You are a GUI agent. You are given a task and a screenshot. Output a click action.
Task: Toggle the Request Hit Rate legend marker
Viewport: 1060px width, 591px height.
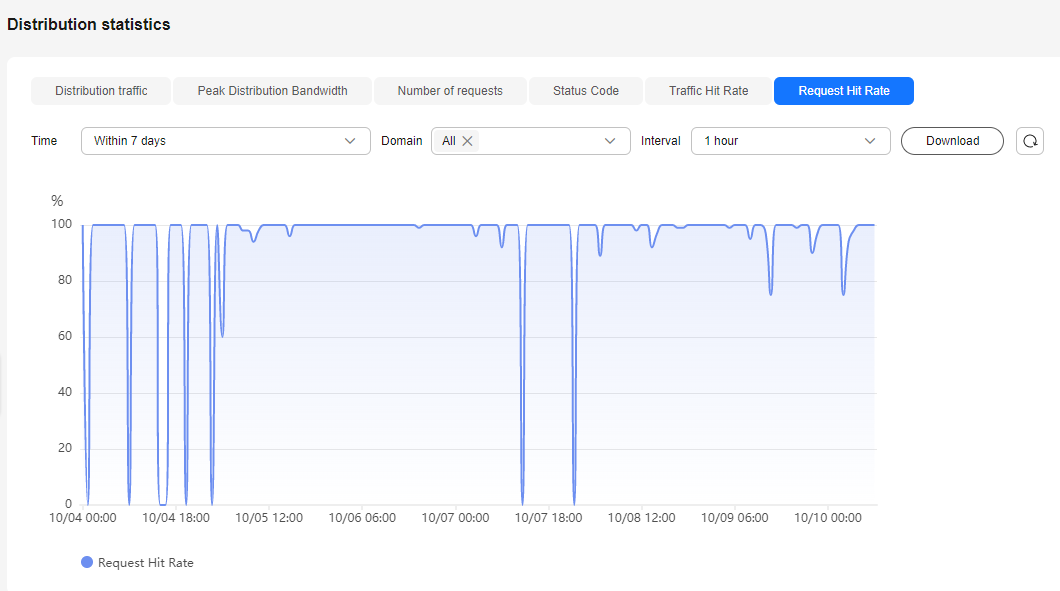pyautogui.click(x=87, y=562)
